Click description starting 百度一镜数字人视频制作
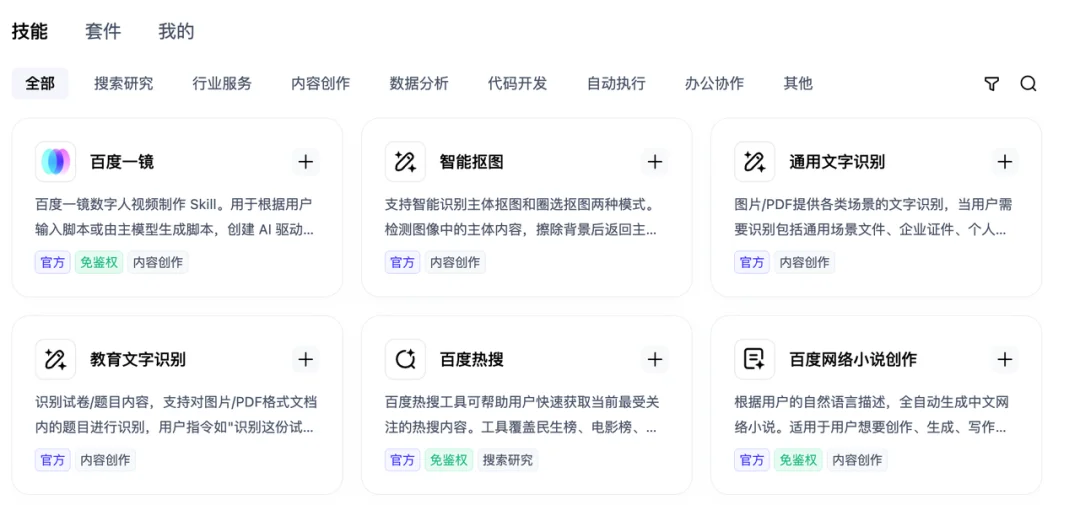The image size is (1080, 505). [175, 217]
